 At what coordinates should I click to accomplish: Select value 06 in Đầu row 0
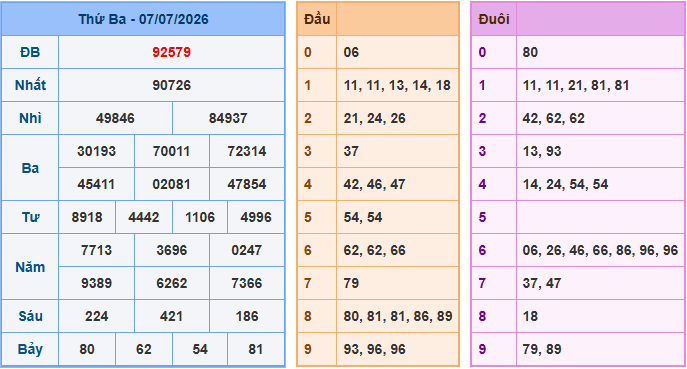(351, 52)
